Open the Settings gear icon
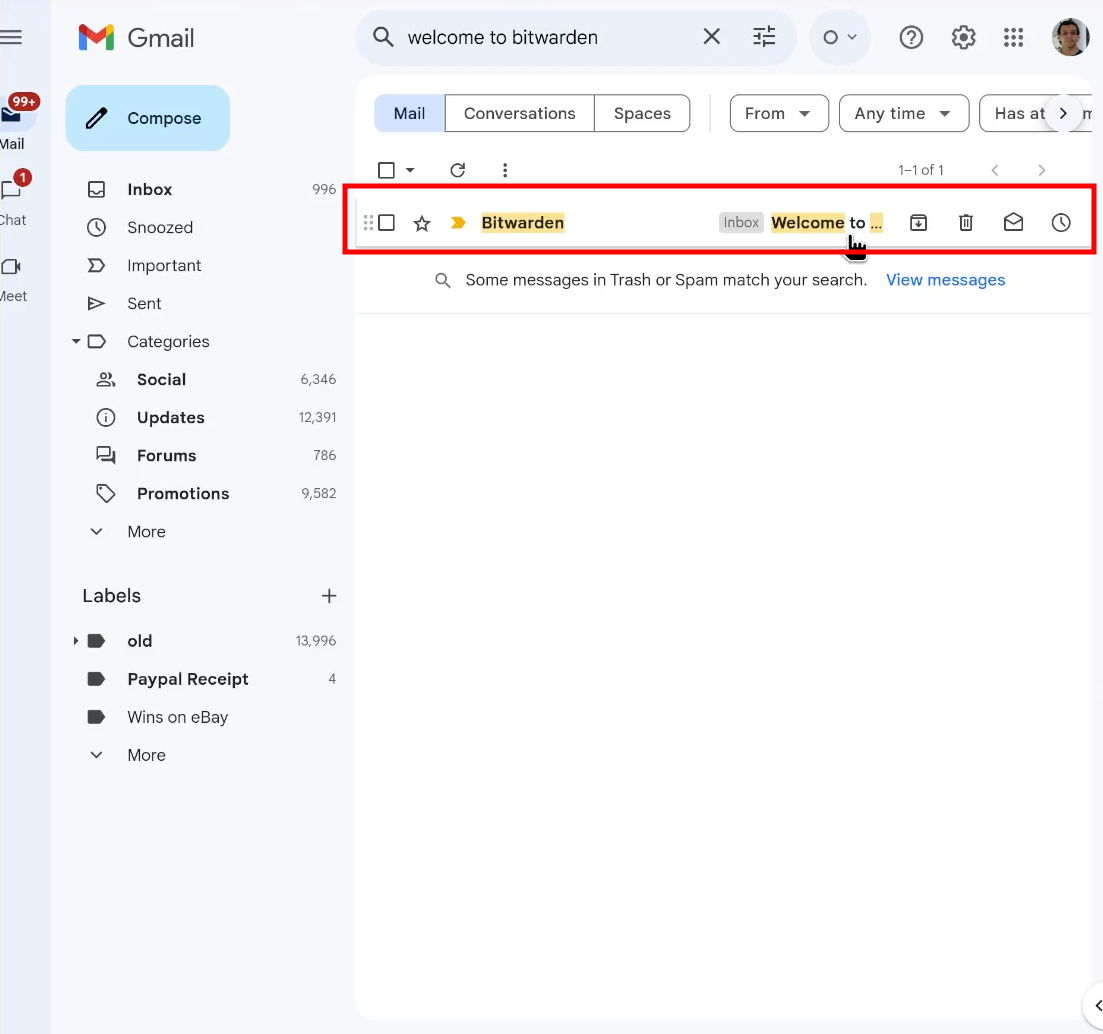Viewport: 1103px width, 1034px height. pos(963,37)
